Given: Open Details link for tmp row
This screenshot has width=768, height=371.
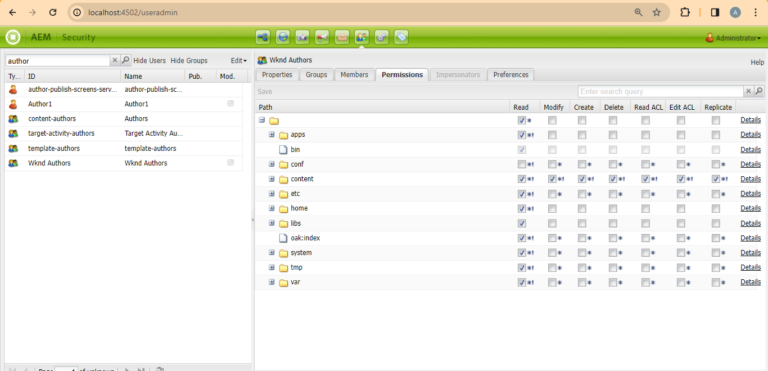Looking at the screenshot, I should (x=750, y=268).
